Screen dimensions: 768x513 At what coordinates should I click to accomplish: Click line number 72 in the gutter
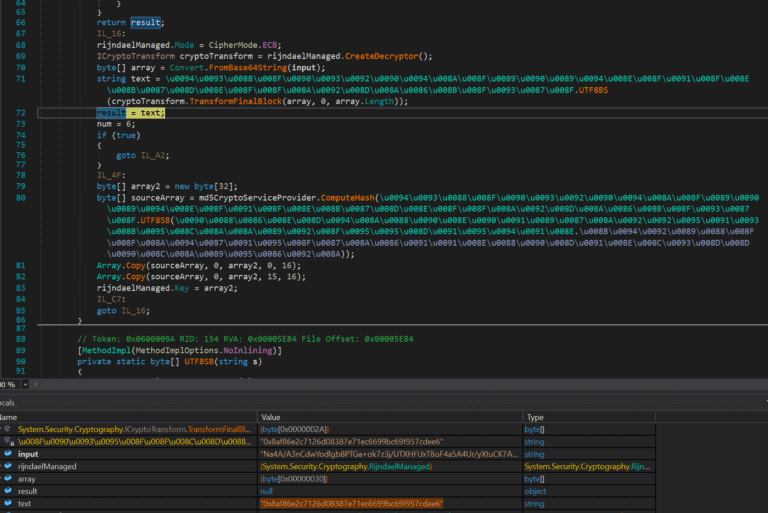pyautogui.click(x=20, y=113)
